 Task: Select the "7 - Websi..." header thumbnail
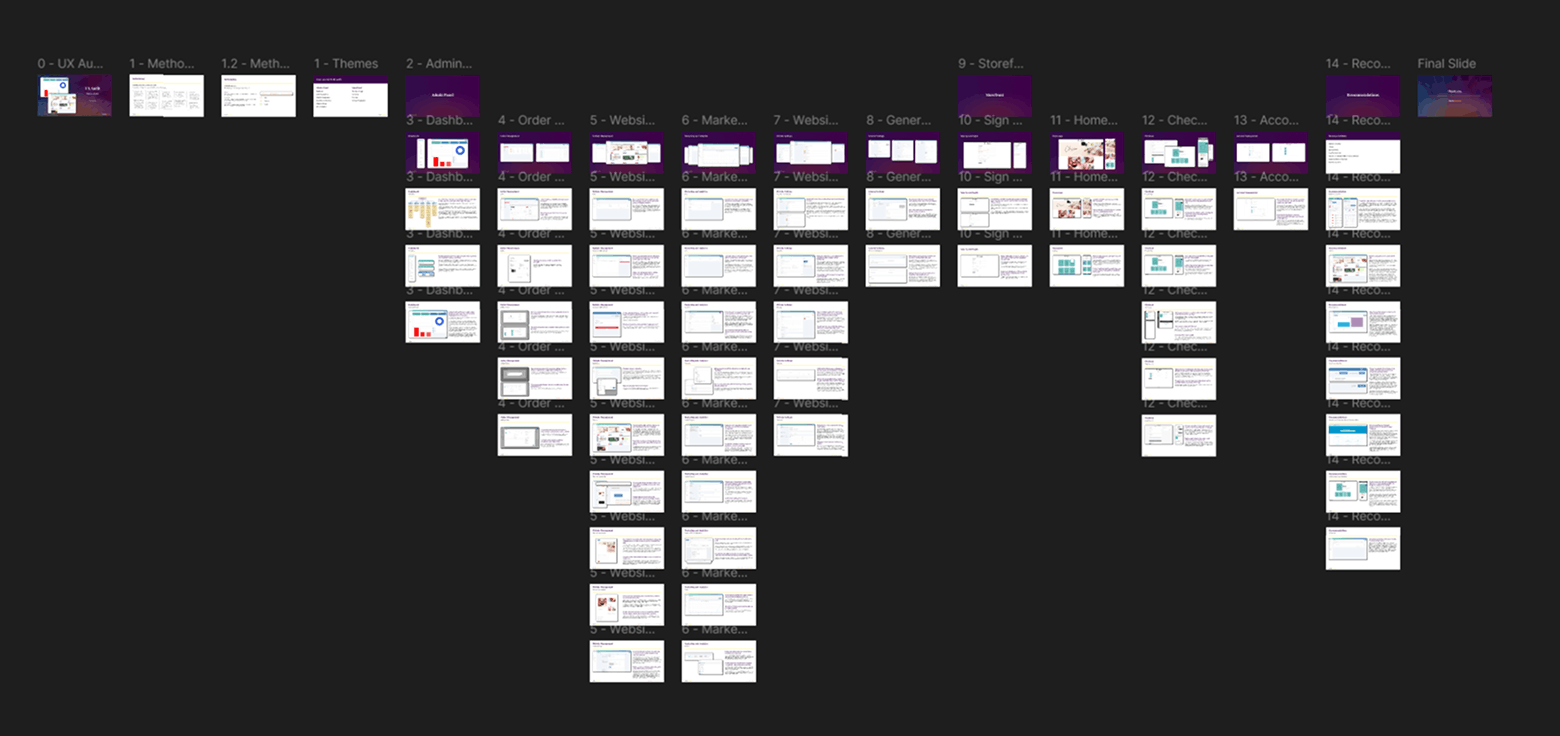point(810,152)
